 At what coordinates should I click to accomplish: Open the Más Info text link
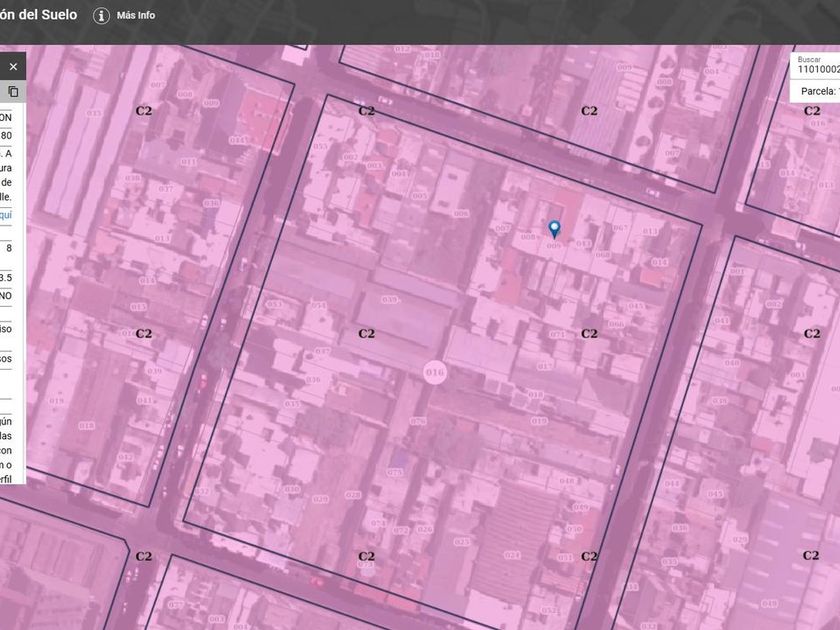coord(136,16)
